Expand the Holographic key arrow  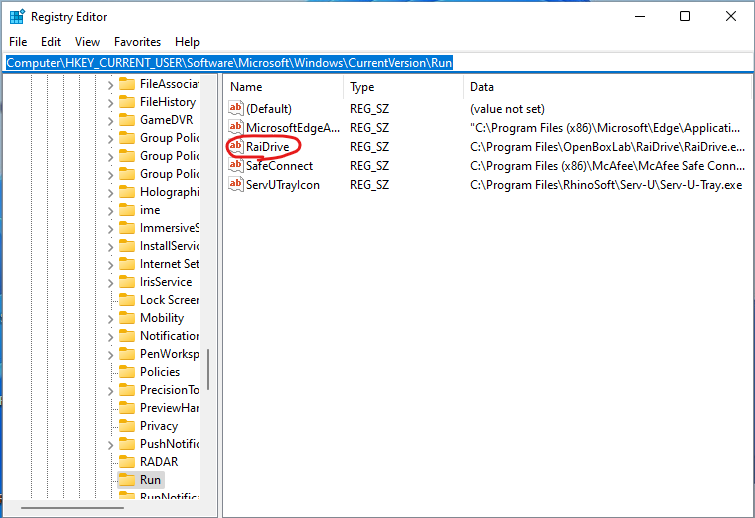110,192
